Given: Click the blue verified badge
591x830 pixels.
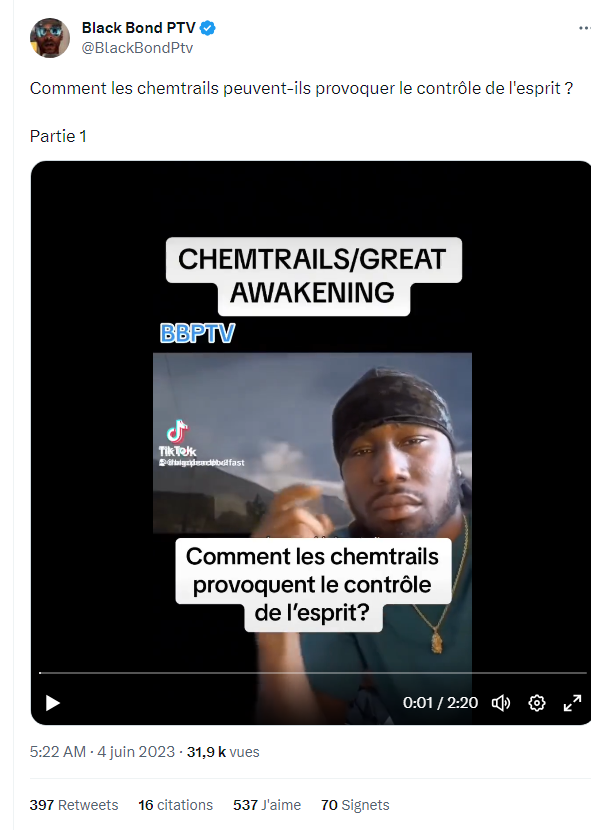Looking at the screenshot, I should tap(208, 28).
